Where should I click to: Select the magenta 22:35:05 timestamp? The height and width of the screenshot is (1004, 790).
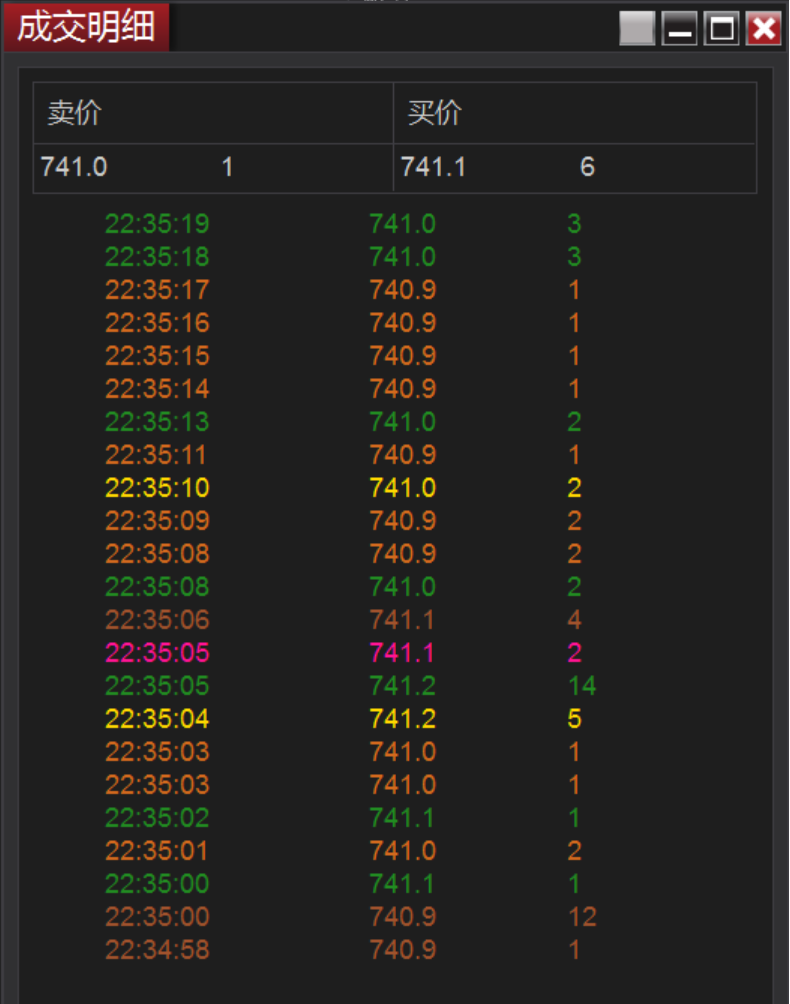157,652
